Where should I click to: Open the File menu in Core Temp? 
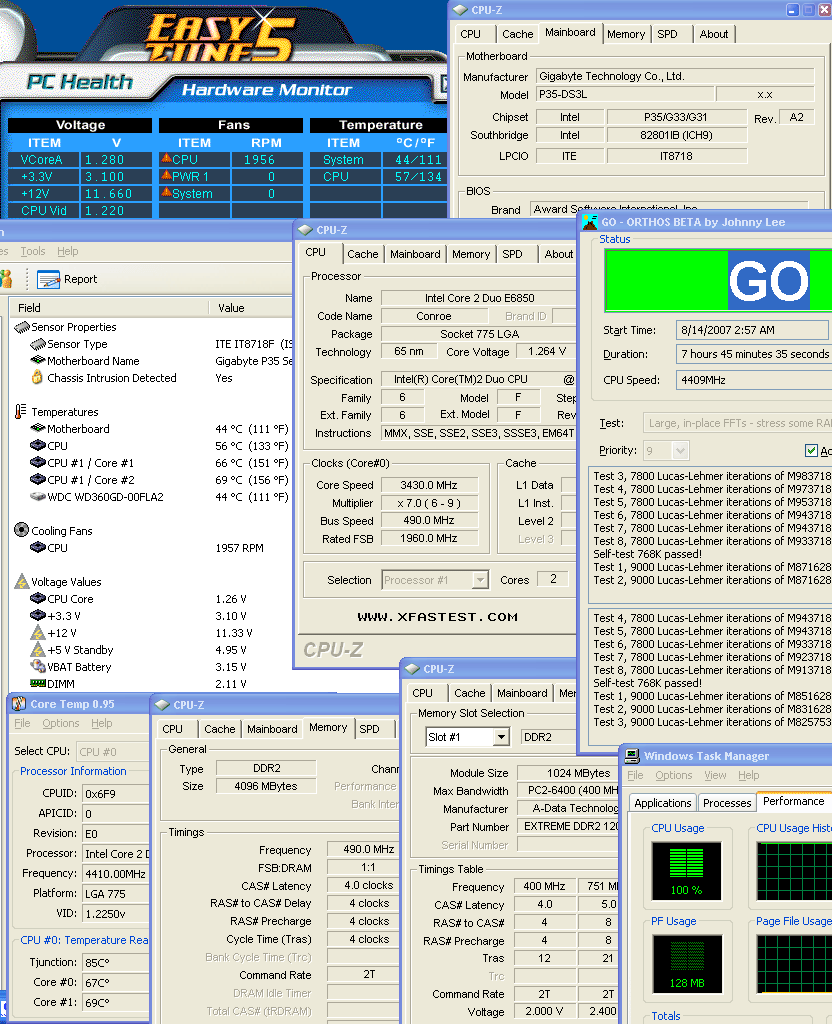click(22, 724)
